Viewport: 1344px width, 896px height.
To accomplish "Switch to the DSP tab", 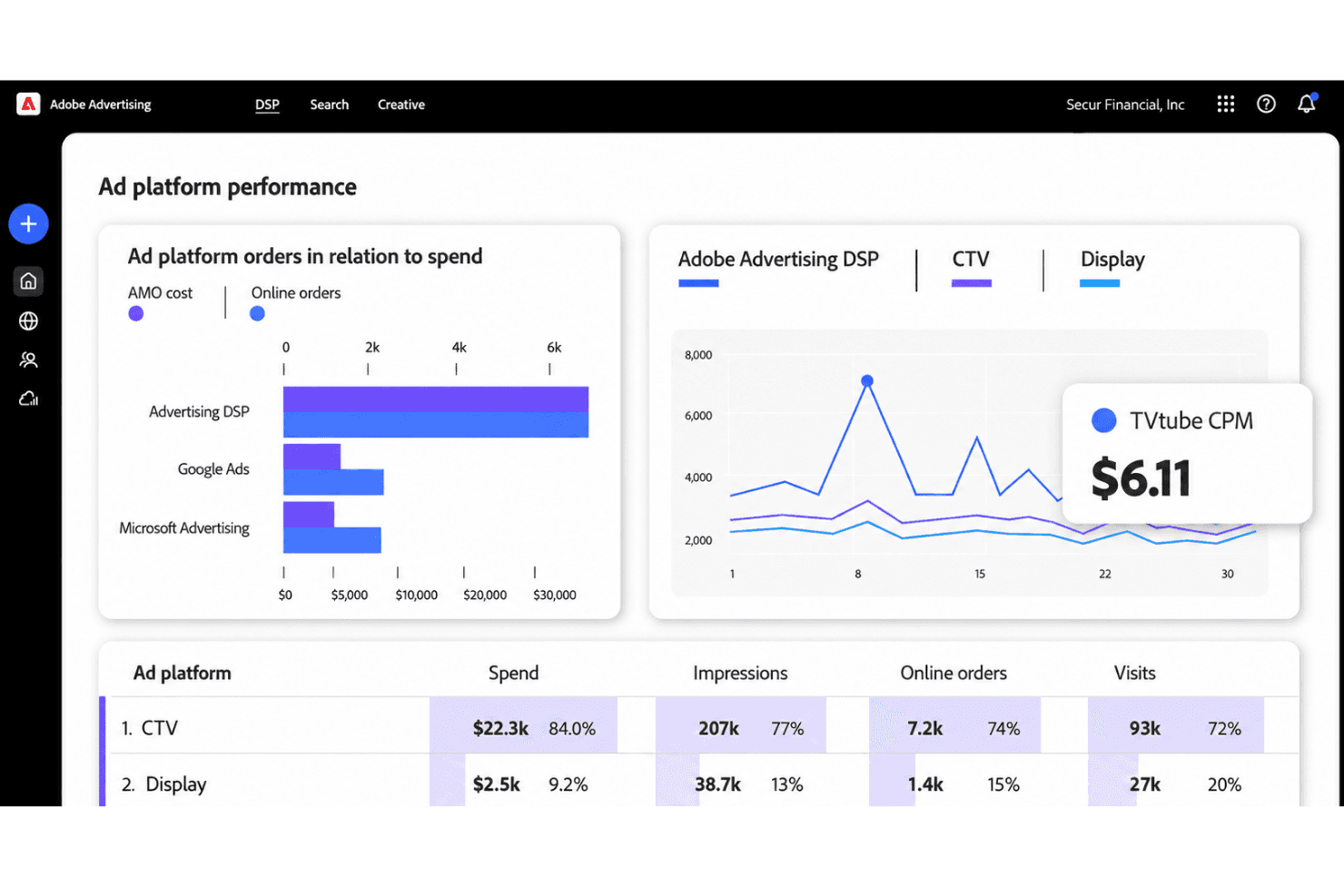I will click(267, 105).
